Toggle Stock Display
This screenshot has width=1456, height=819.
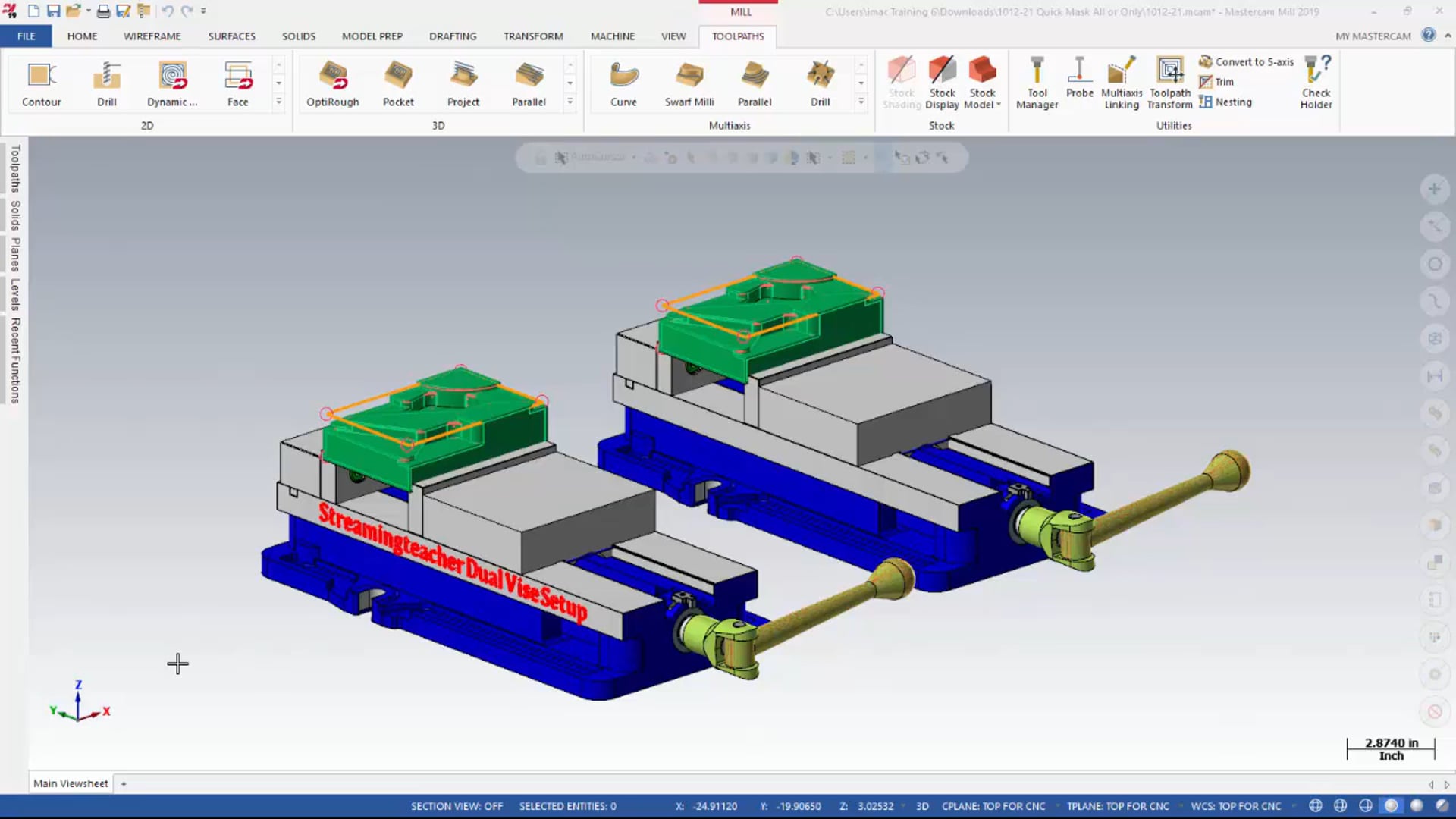point(942,83)
